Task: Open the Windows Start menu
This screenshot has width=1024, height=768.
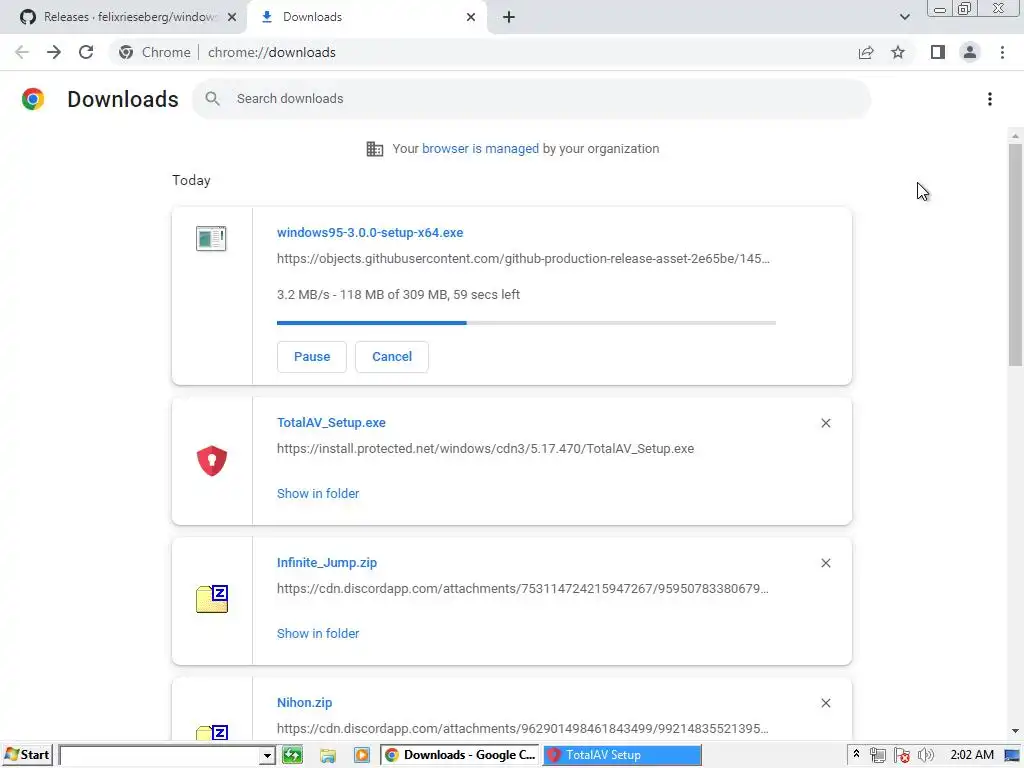Action: (x=27, y=755)
